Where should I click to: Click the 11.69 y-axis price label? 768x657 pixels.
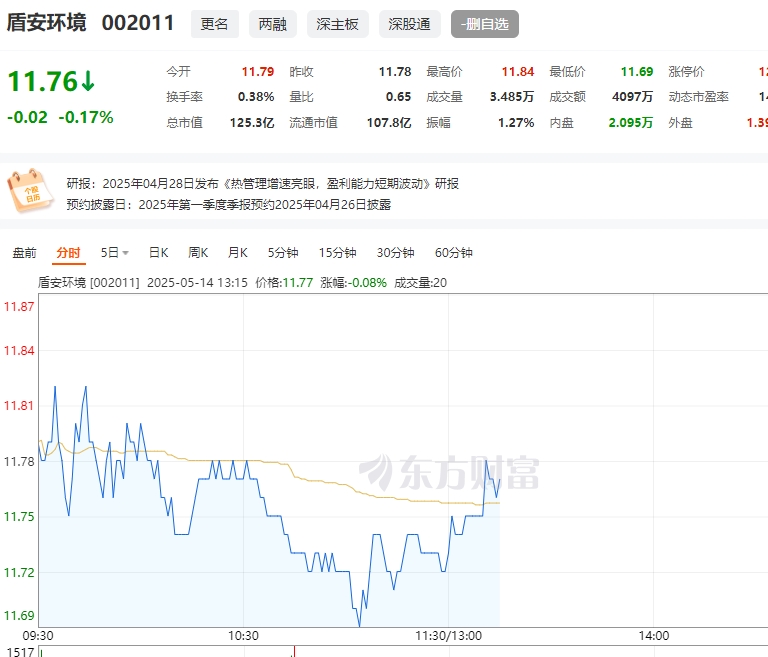tap(19, 615)
